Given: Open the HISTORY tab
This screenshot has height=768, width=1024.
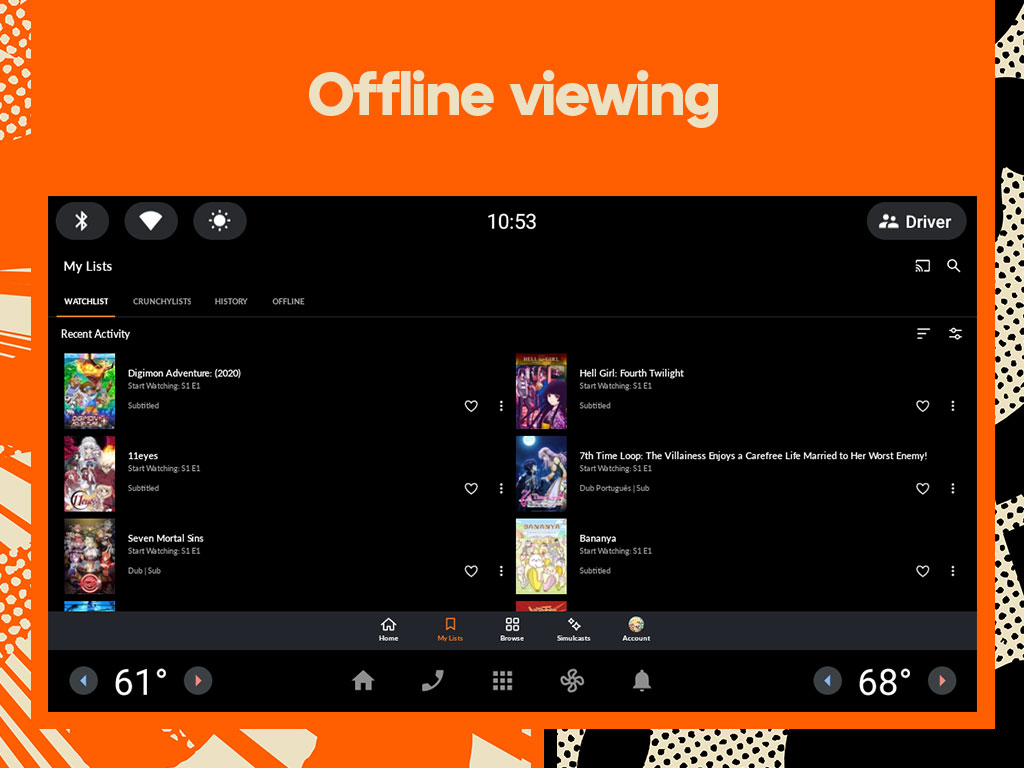Looking at the screenshot, I should click(231, 301).
